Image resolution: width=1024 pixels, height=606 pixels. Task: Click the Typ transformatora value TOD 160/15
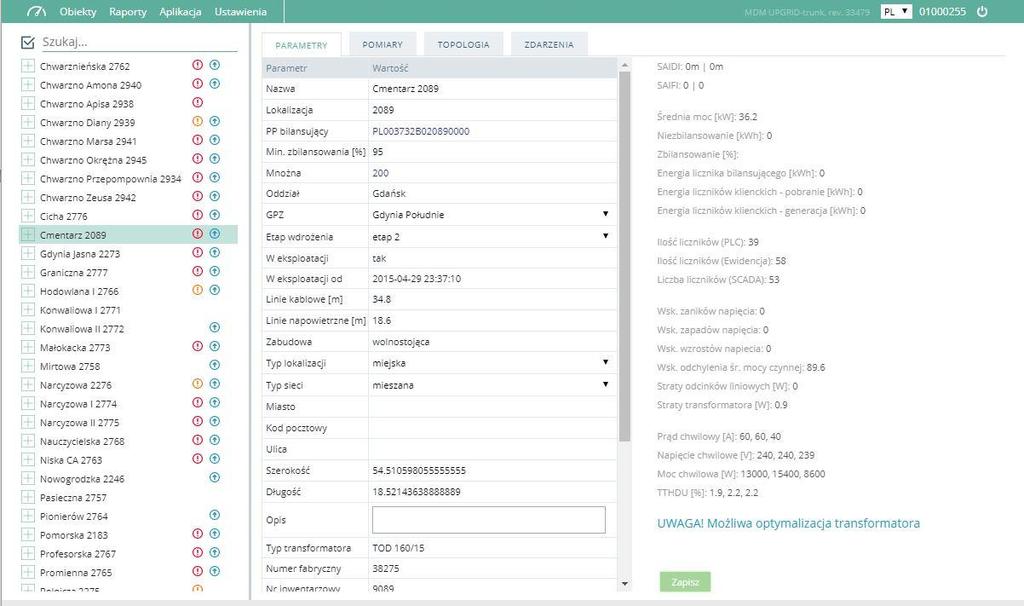point(398,548)
